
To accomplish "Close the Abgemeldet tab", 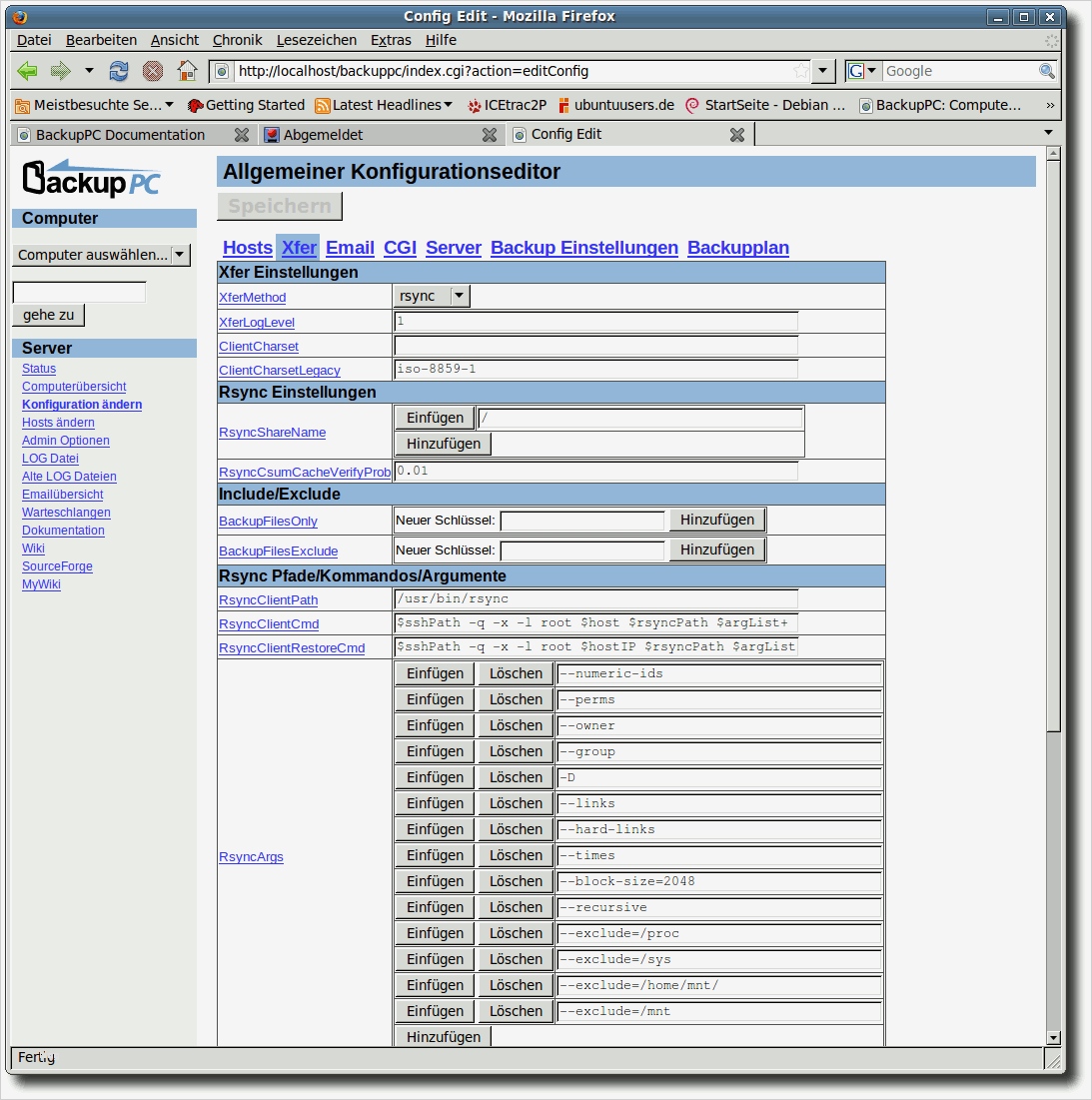I will (490, 135).
